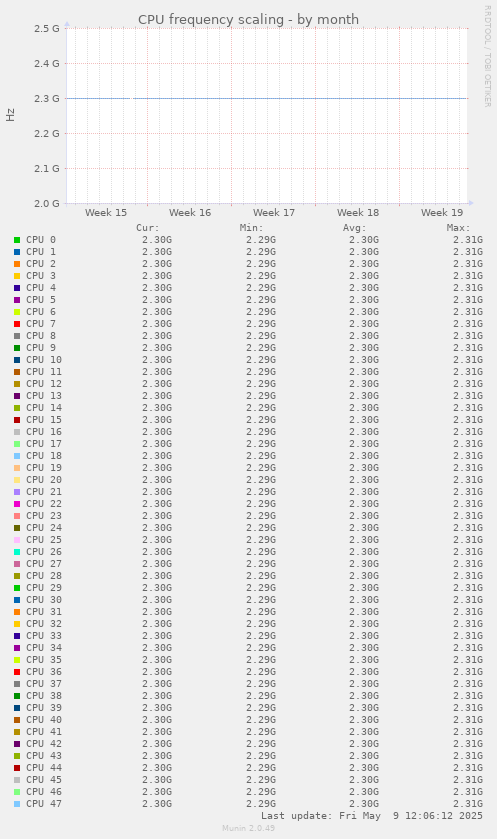This screenshot has height=839, width=497.
Task: Click the 'Cur:' column header
Action: coord(148,228)
